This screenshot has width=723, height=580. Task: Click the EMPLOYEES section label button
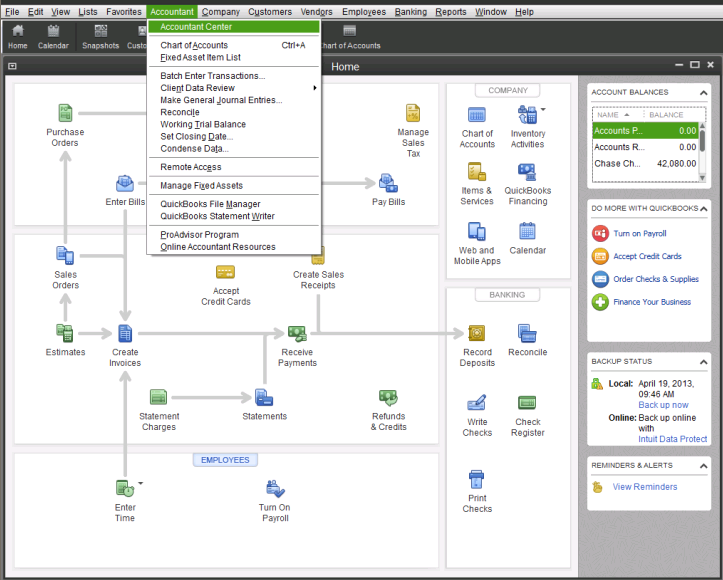(225, 460)
